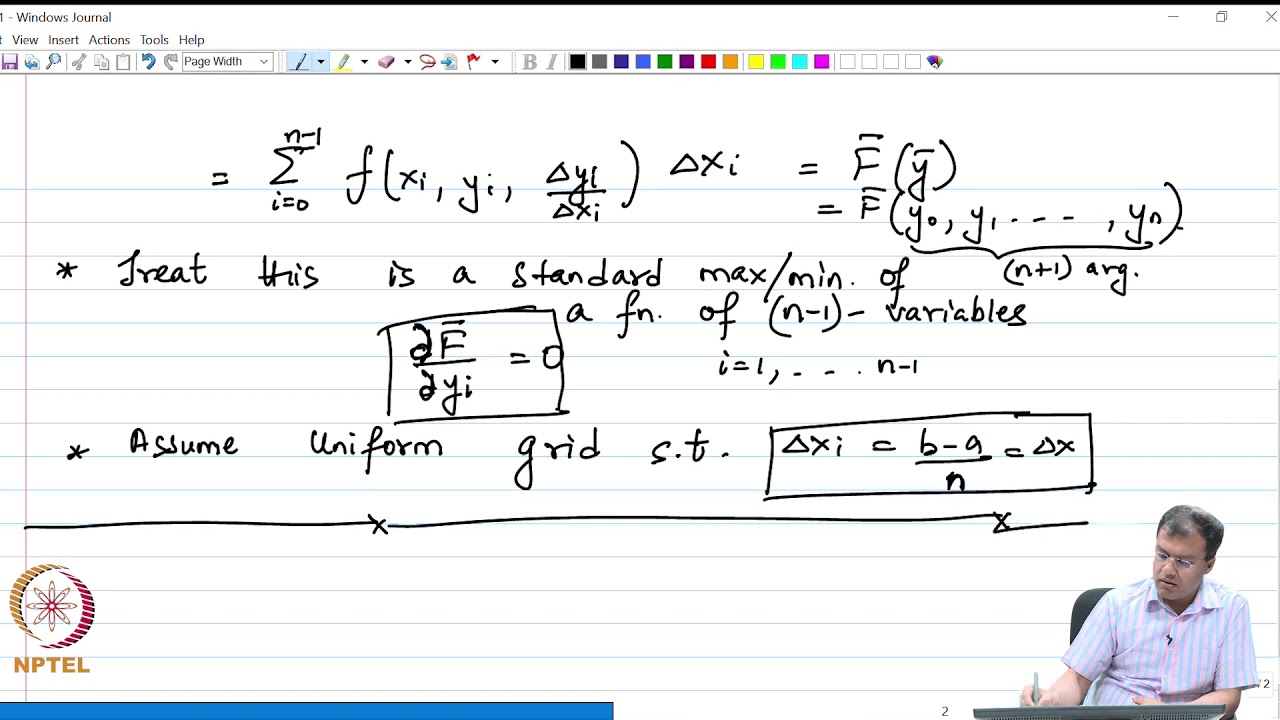
Task: Pick the red ink color swatch
Action: coord(709,62)
